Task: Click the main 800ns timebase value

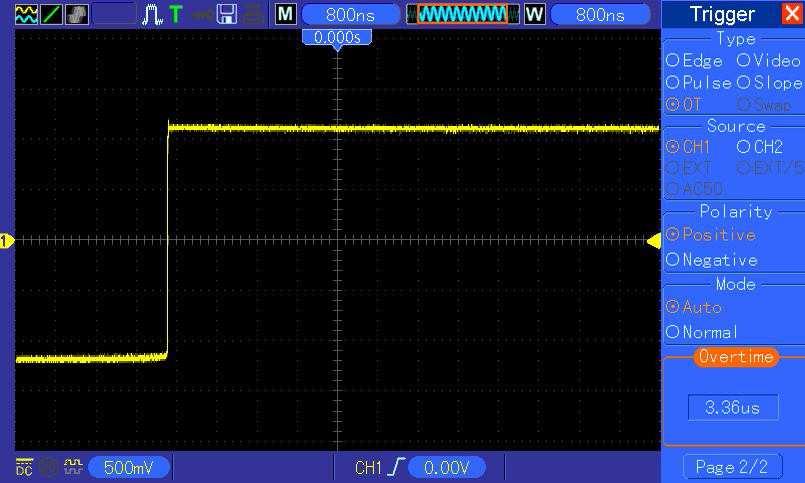Action: (x=351, y=15)
